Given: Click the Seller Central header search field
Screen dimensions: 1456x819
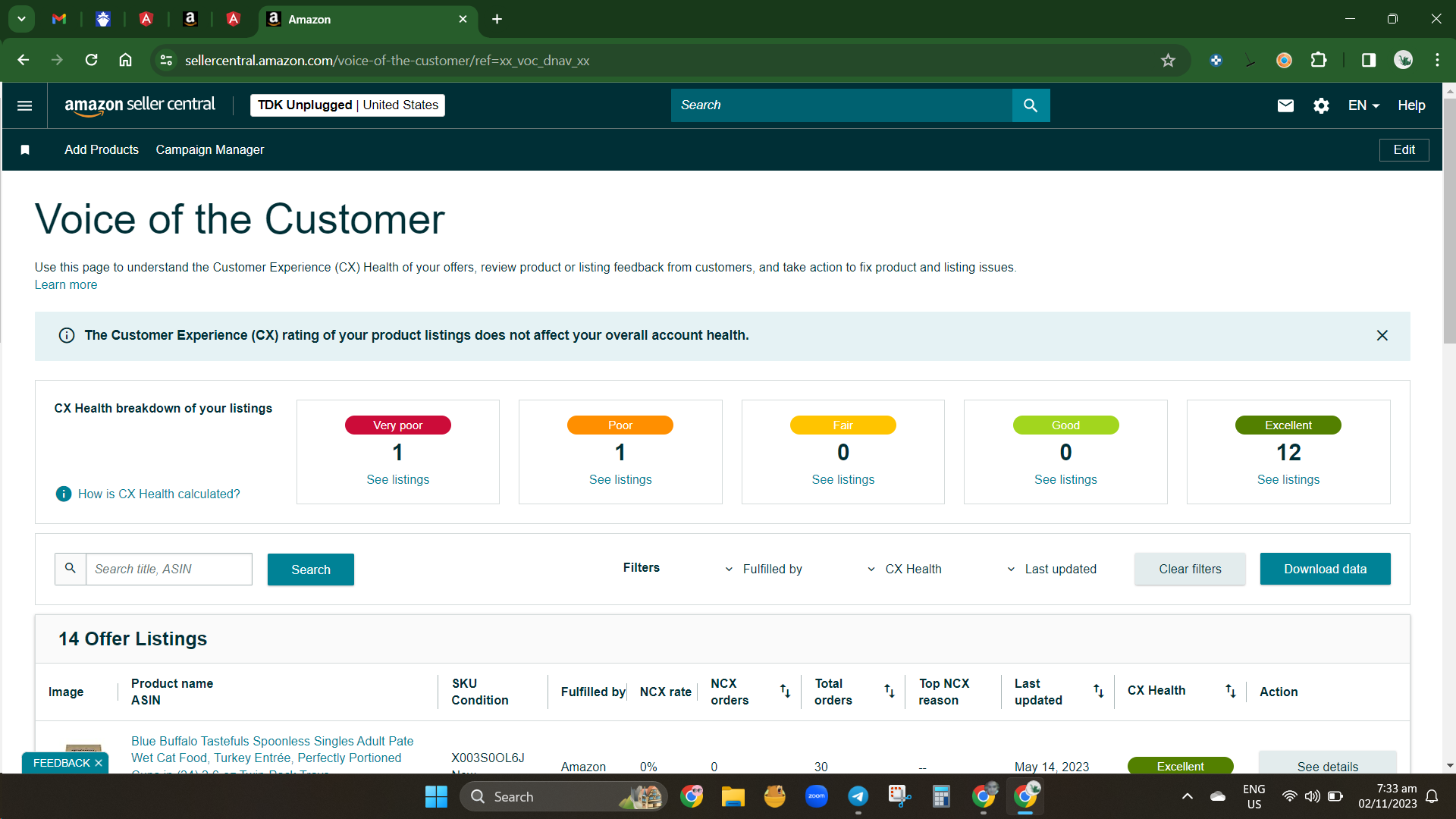Looking at the screenshot, I should [842, 105].
